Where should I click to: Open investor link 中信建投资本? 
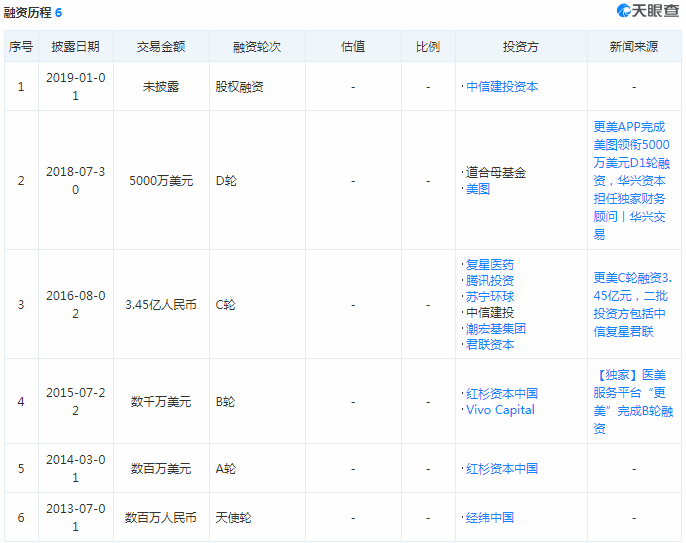coord(502,87)
